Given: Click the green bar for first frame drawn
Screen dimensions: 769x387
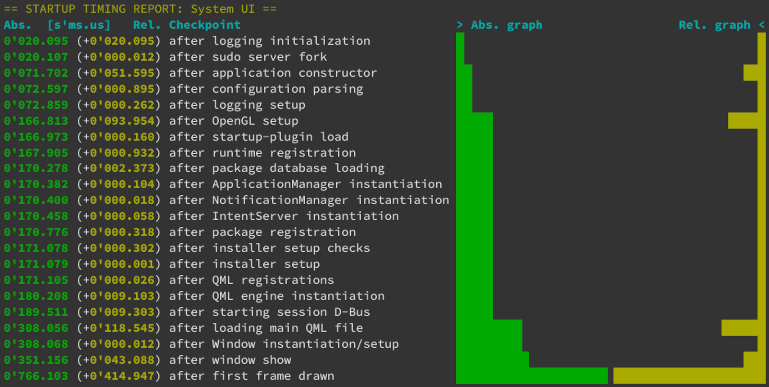Looking at the screenshot, I should 532,376.
